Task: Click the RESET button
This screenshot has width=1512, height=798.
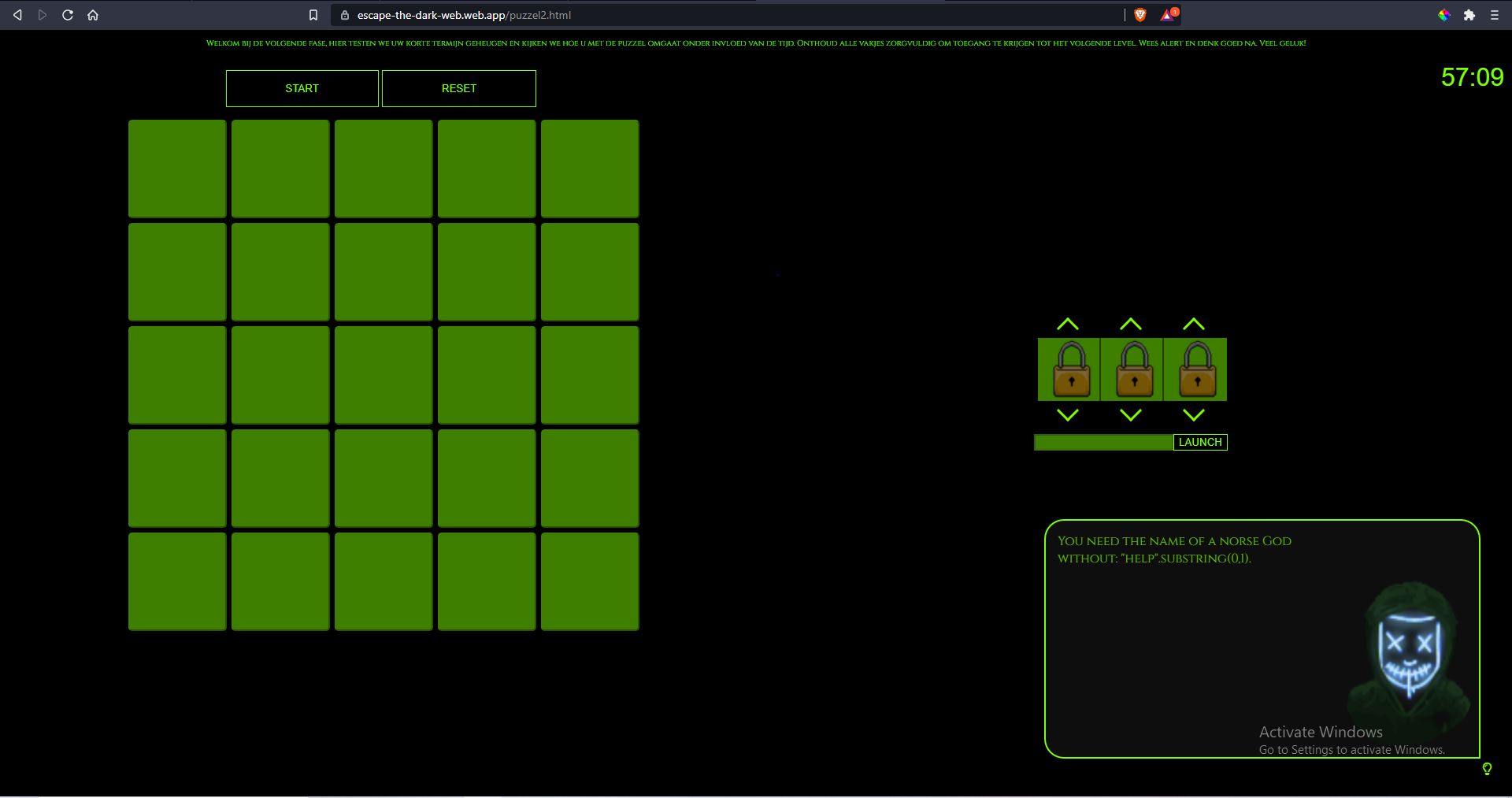Action: click(459, 88)
